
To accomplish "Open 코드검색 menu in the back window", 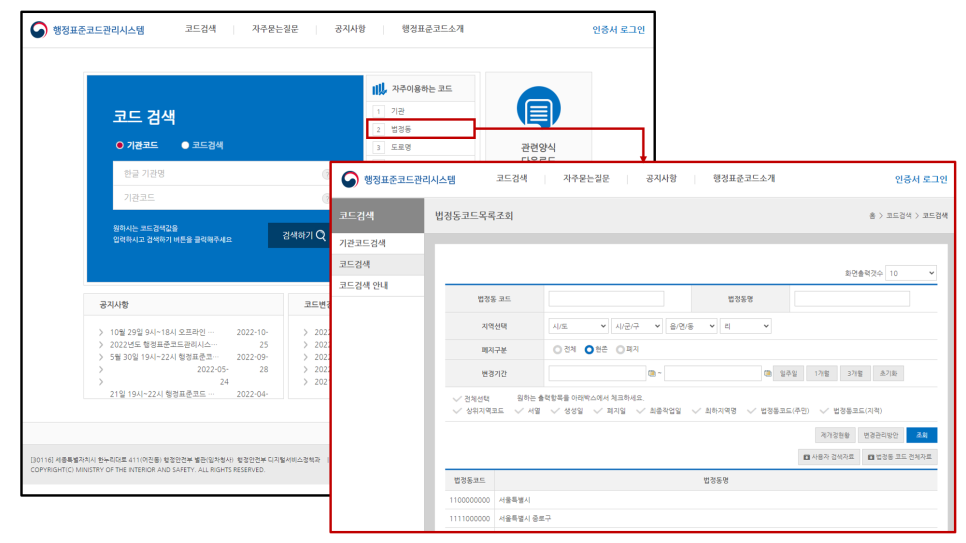I will (200, 29).
